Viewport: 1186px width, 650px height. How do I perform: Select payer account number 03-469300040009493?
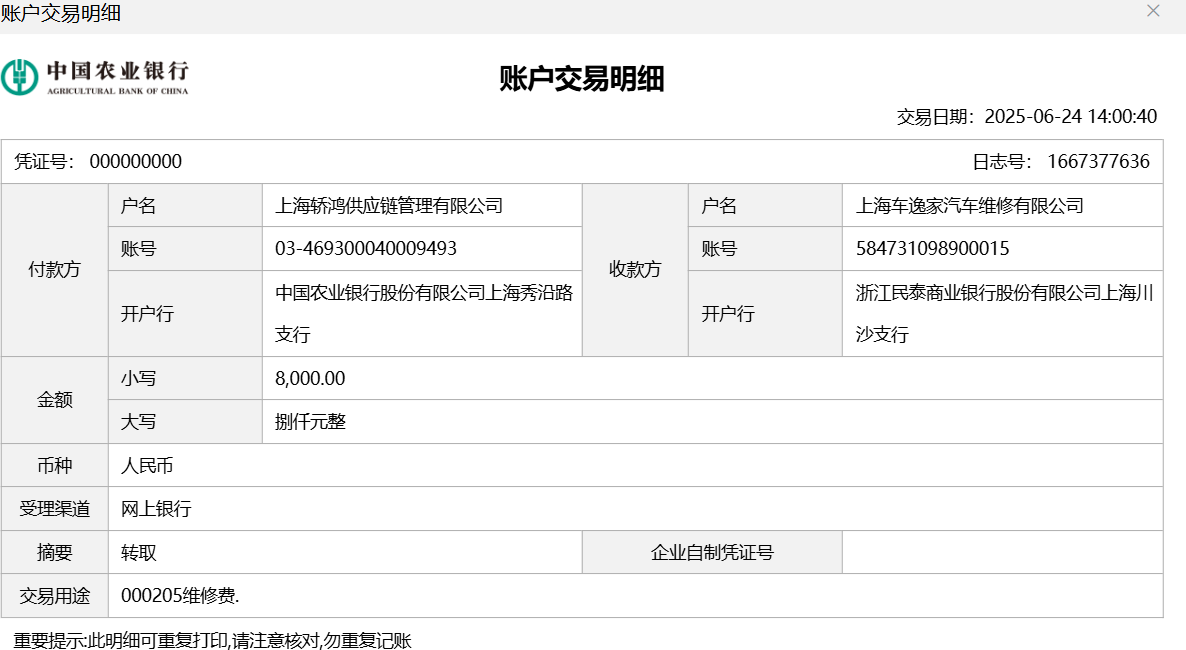pos(366,249)
